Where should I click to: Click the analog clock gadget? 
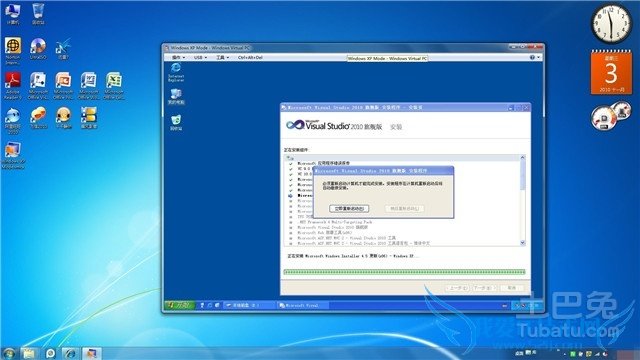(611, 23)
